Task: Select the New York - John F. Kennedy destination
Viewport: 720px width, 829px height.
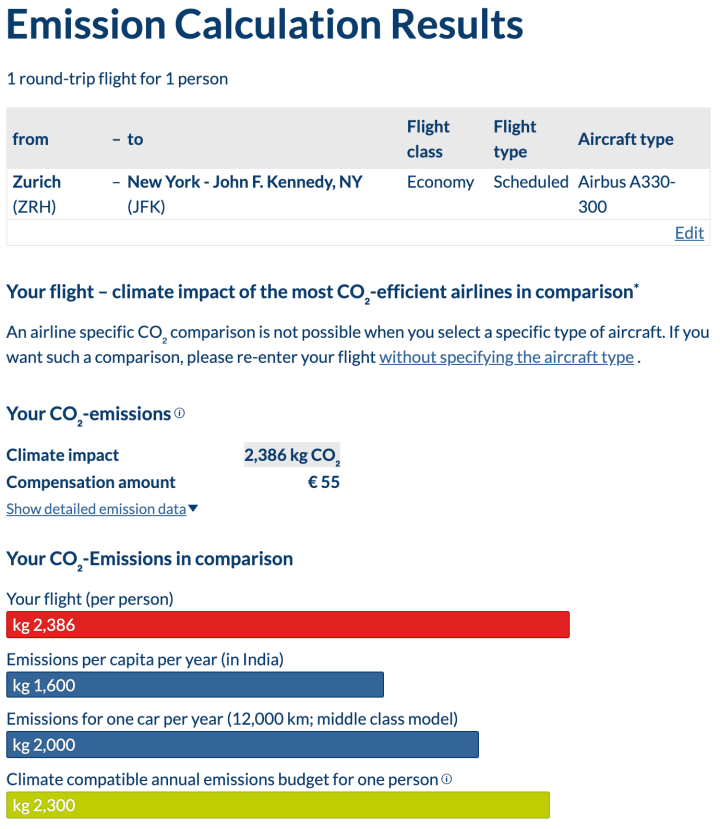Action: tap(244, 182)
